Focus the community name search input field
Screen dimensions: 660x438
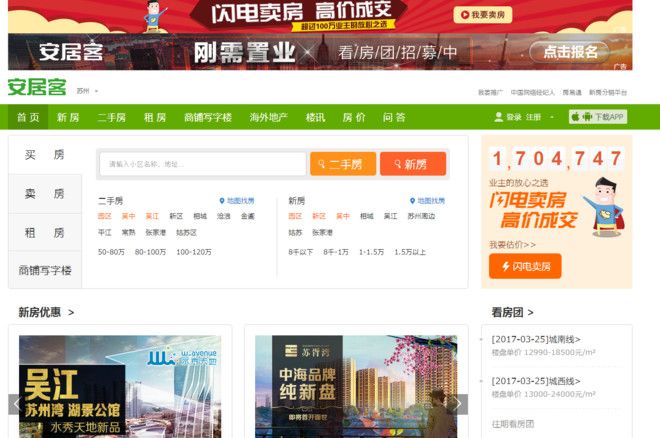203,164
